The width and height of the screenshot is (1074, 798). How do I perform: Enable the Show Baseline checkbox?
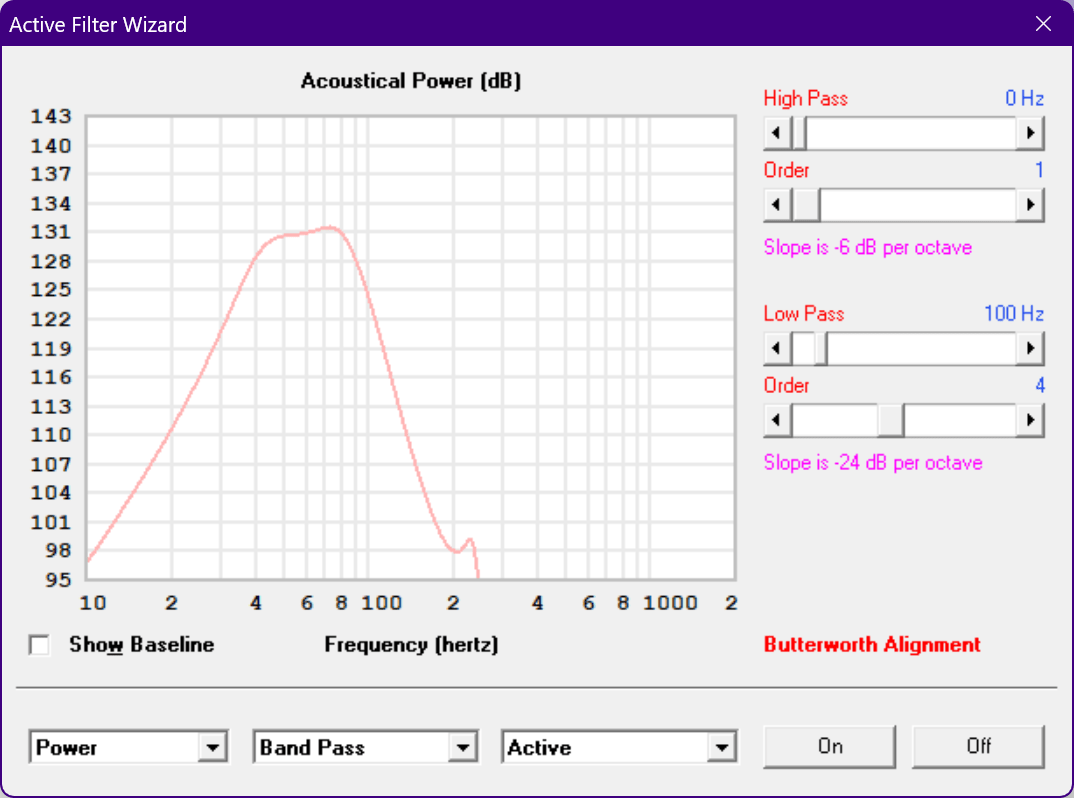(39, 645)
